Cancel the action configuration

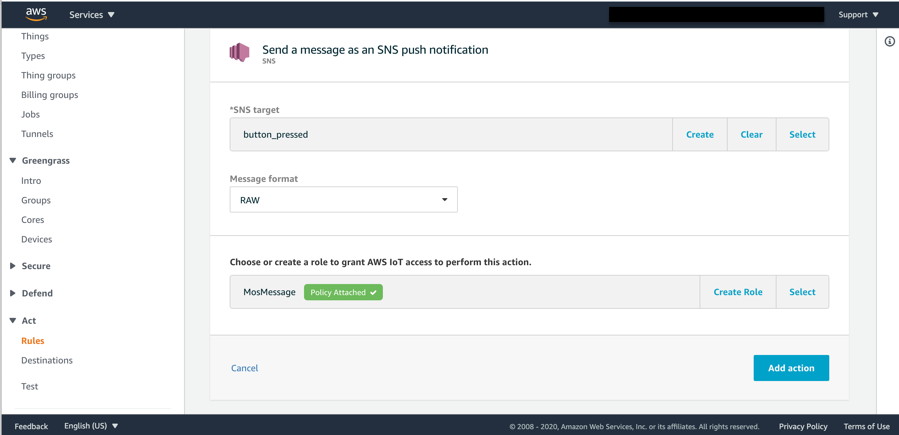point(244,369)
